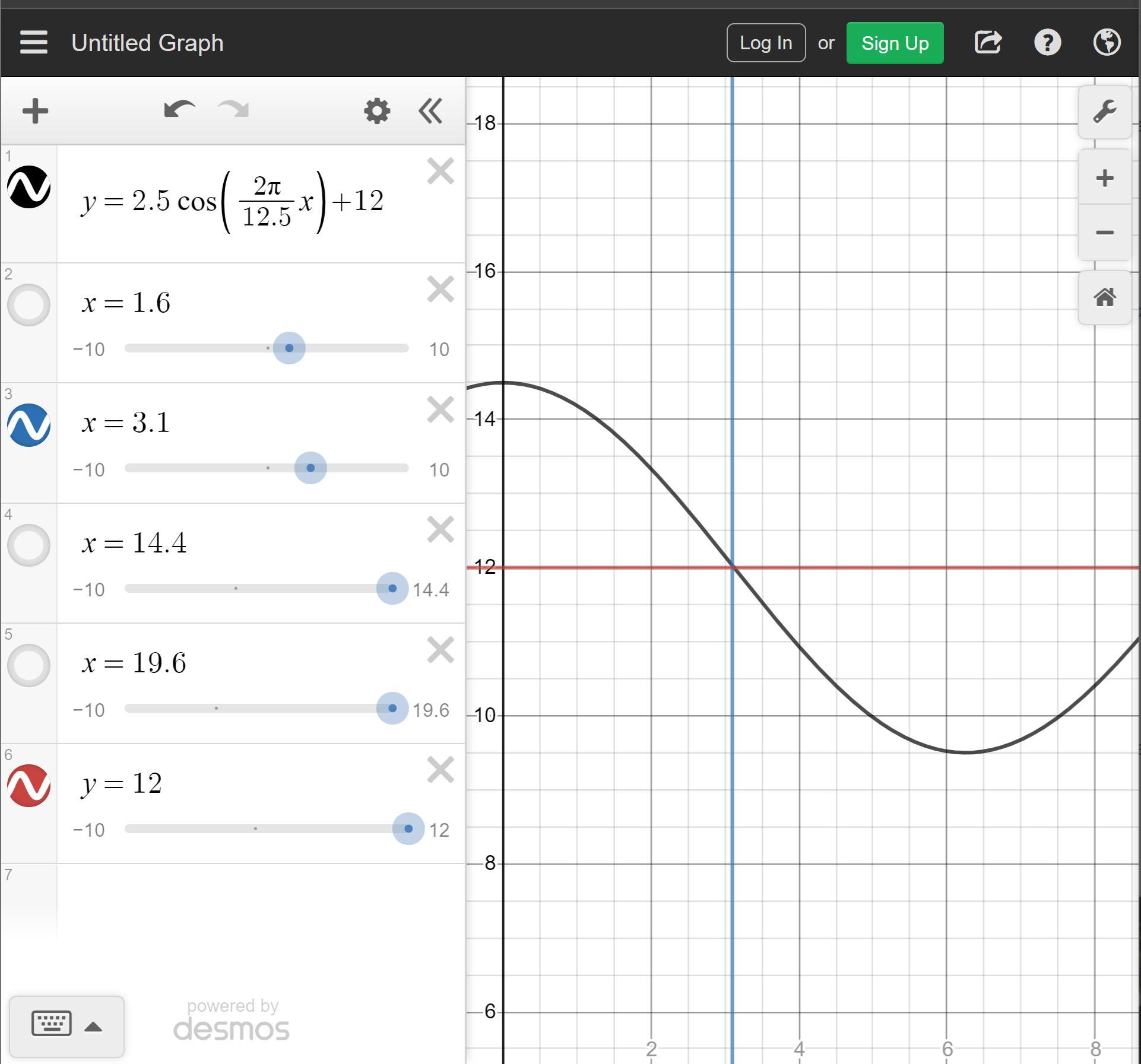Delete the cosine expression in row 1
1141x1064 pixels.
[x=440, y=171]
